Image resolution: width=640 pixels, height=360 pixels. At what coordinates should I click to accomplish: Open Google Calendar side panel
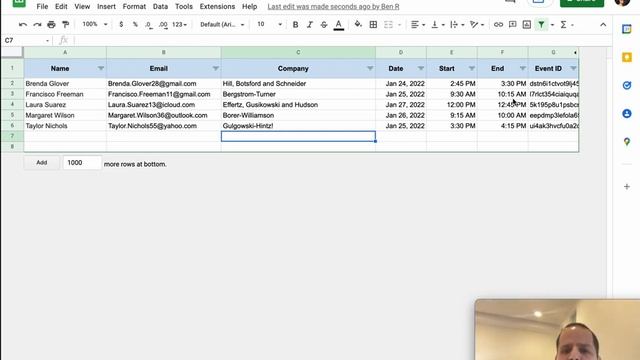pos(627,29)
